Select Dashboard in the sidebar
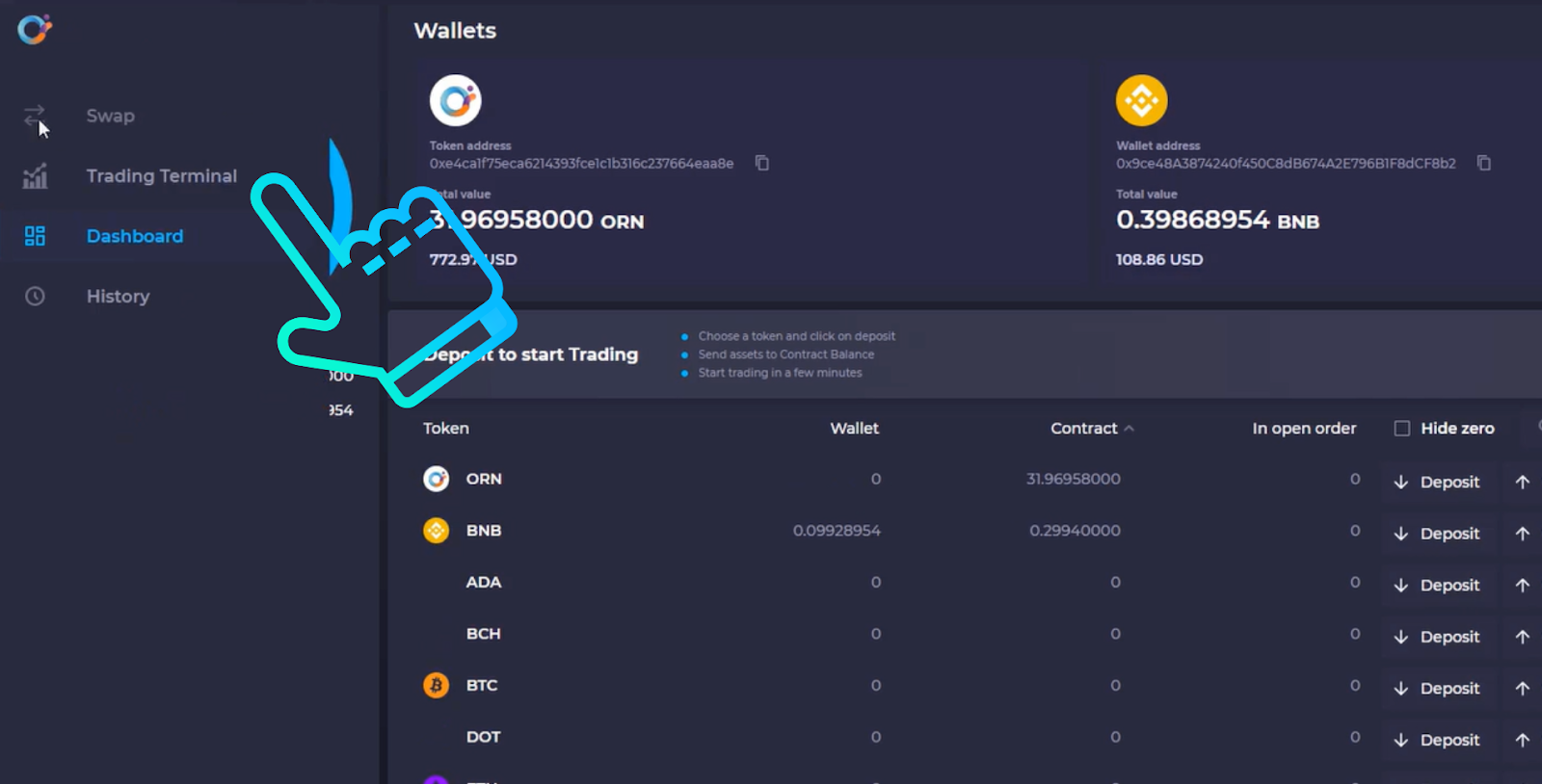The image size is (1542, 784). point(135,236)
